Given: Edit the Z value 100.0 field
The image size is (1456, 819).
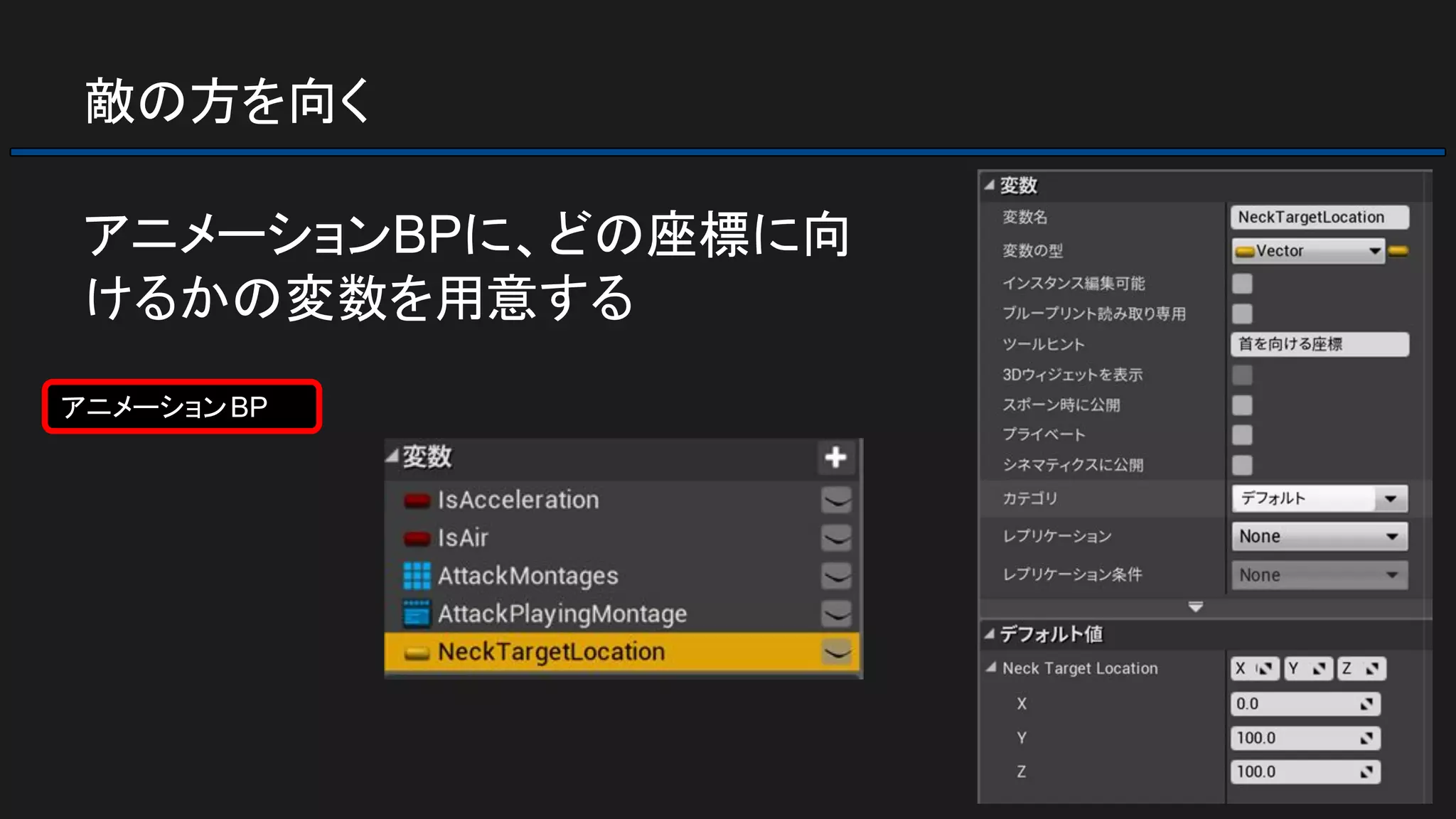Looking at the screenshot, I should tap(1305, 772).
